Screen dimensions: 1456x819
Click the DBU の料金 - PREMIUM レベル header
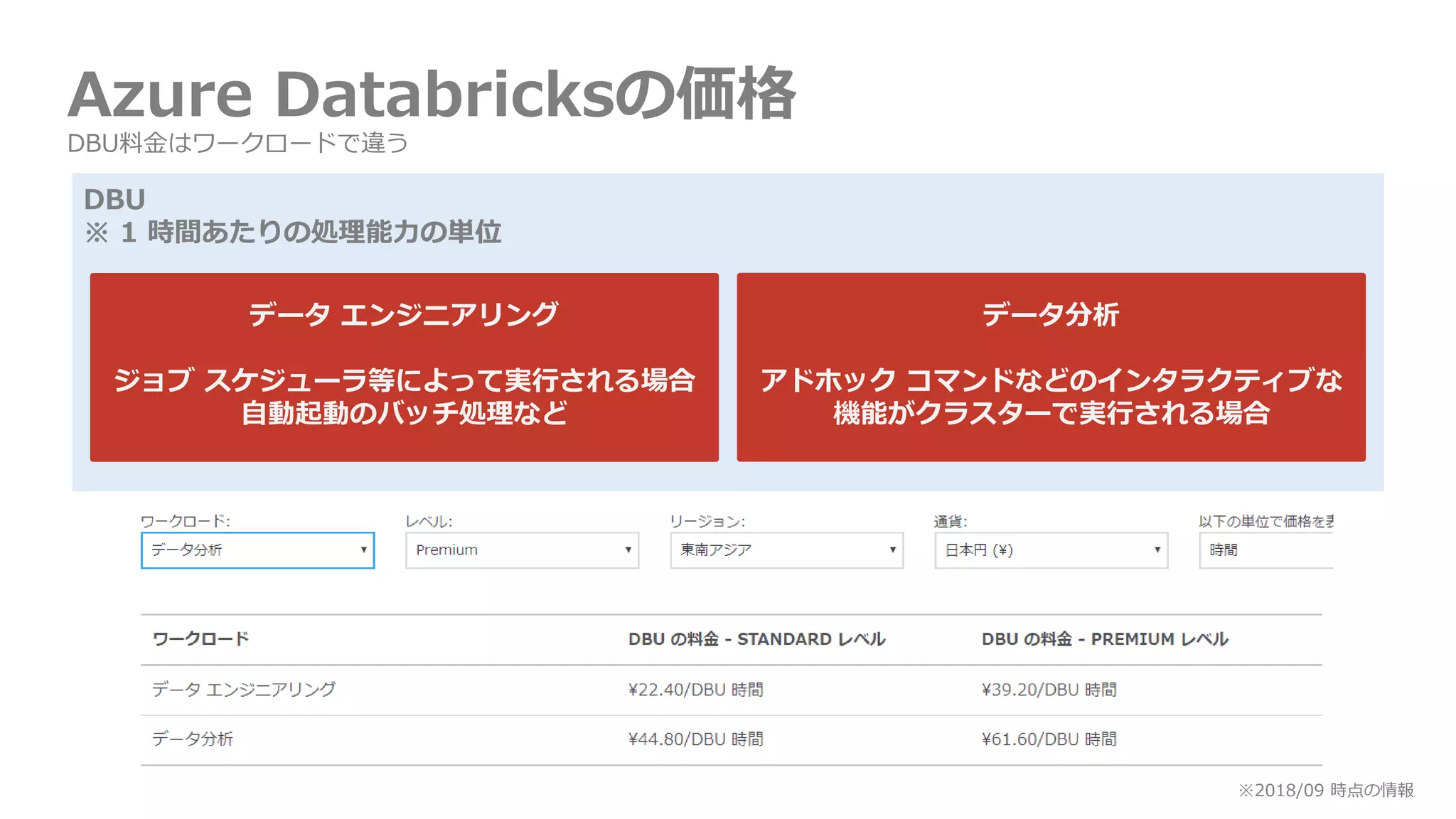1105,639
